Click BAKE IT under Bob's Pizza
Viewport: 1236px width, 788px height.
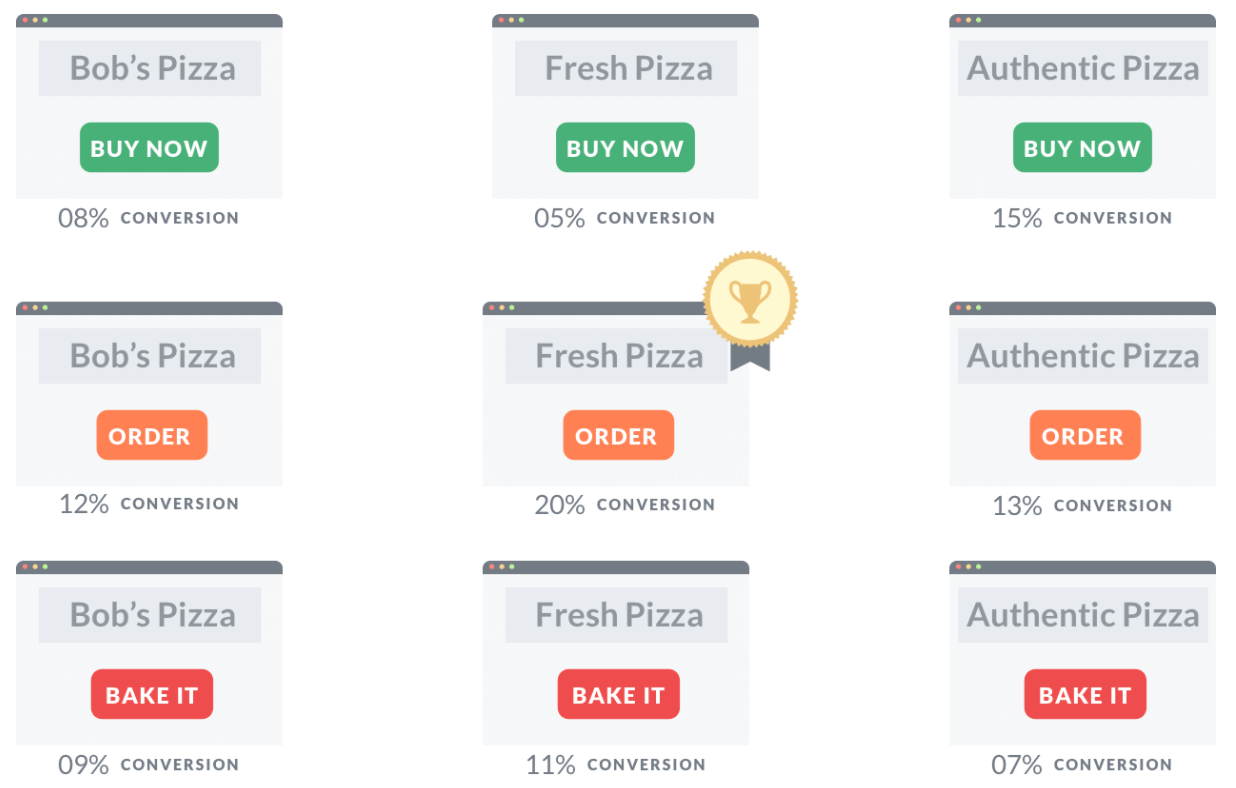click(152, 694)
